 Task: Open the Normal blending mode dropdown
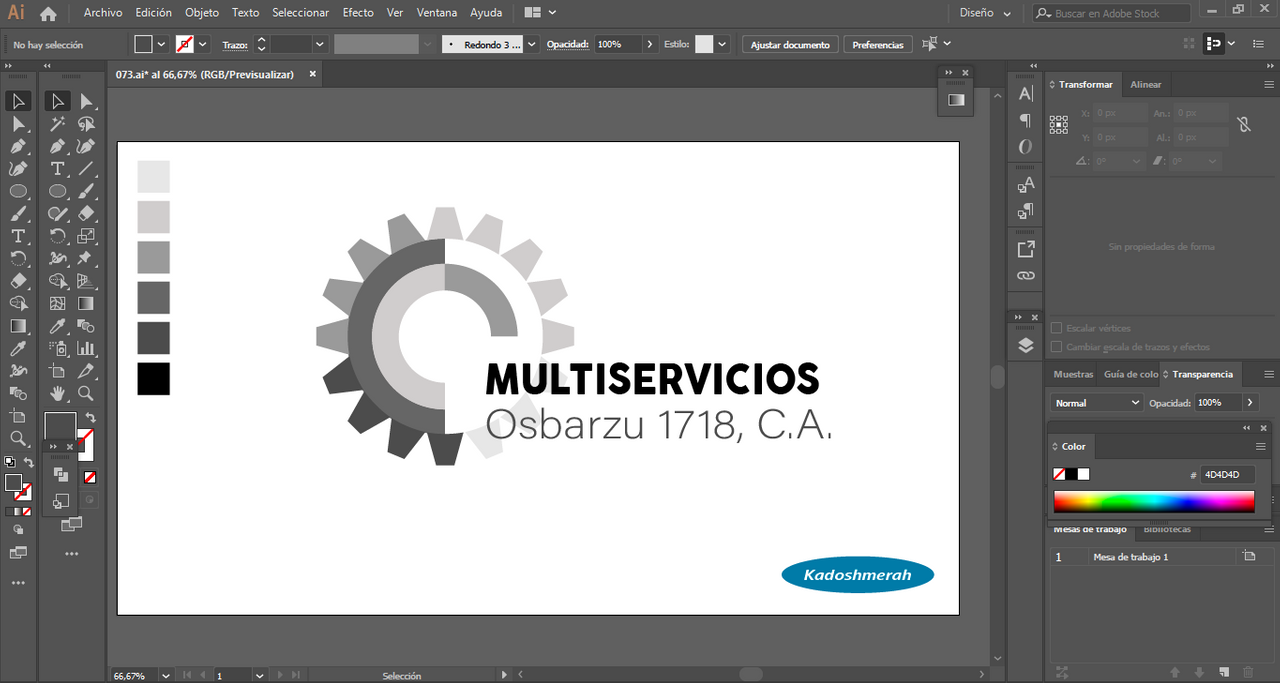(1097, 402)
